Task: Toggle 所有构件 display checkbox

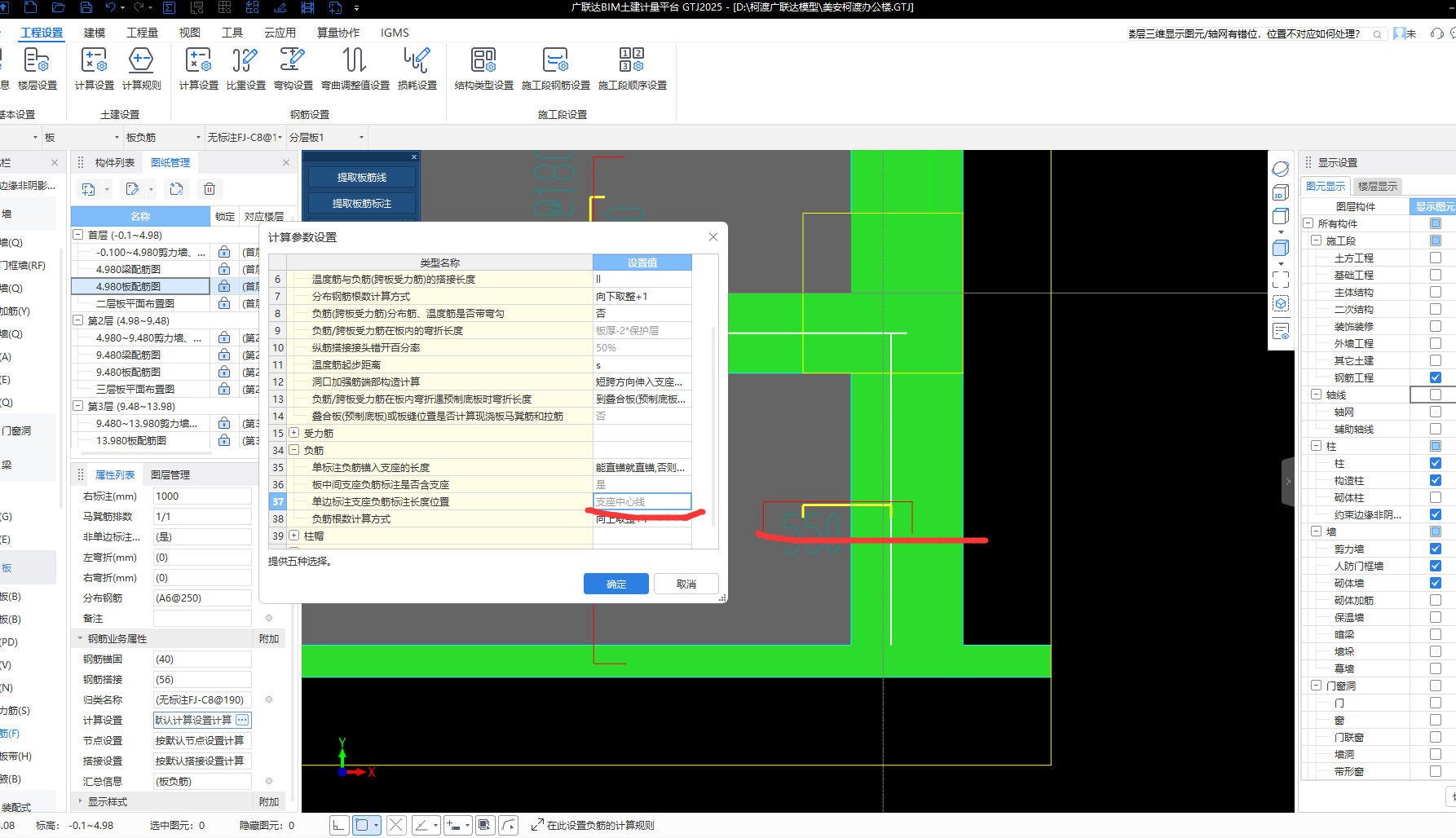Action: 1436,223
